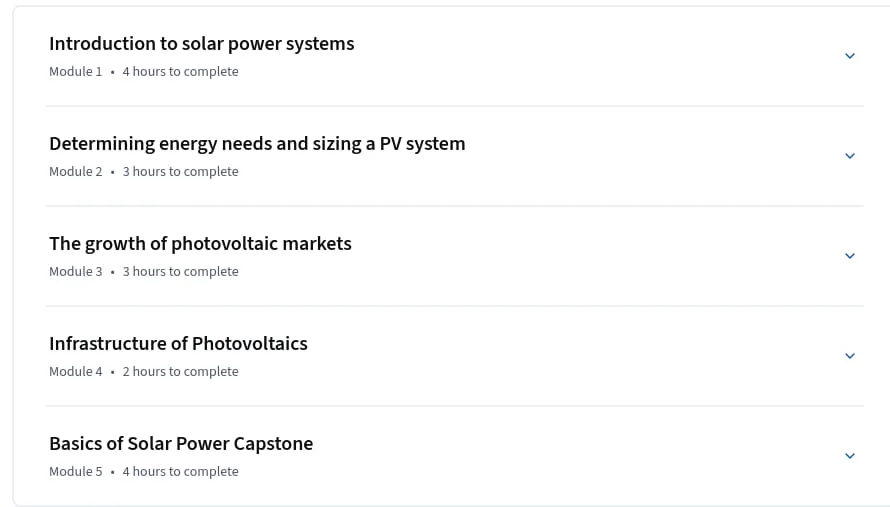Click the Module 5 label
Viewport: 890px width, 507px height.
click(75, 471)
